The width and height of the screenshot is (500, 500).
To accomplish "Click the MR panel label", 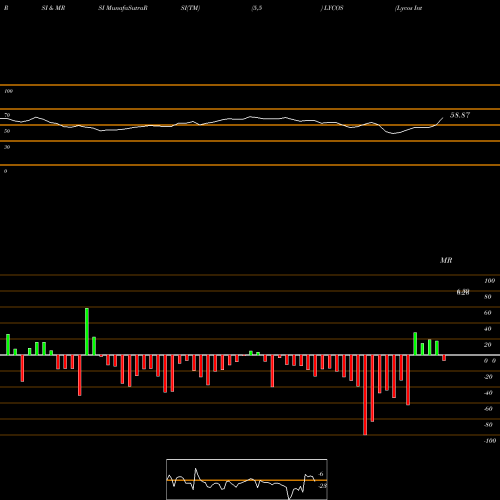I will click(446, 260).
